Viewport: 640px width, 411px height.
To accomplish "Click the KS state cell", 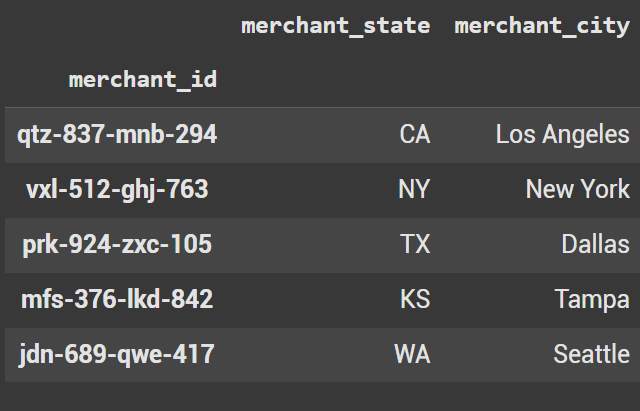I will point(415,299).
